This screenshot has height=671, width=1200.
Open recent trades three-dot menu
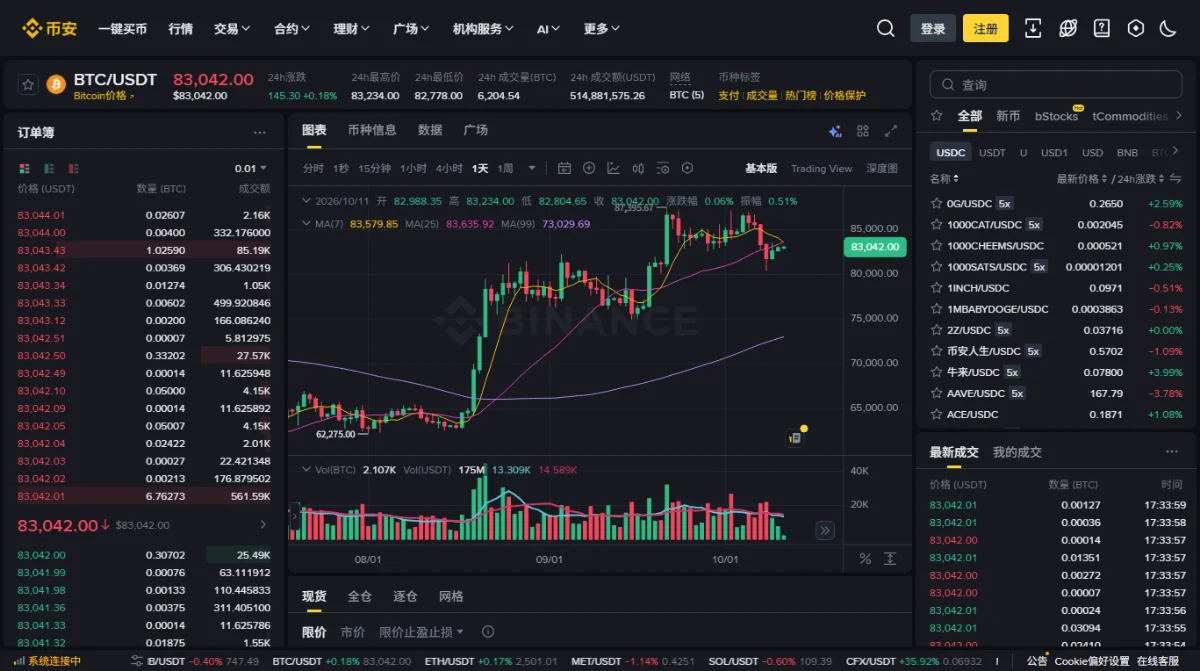[1172, 452]
